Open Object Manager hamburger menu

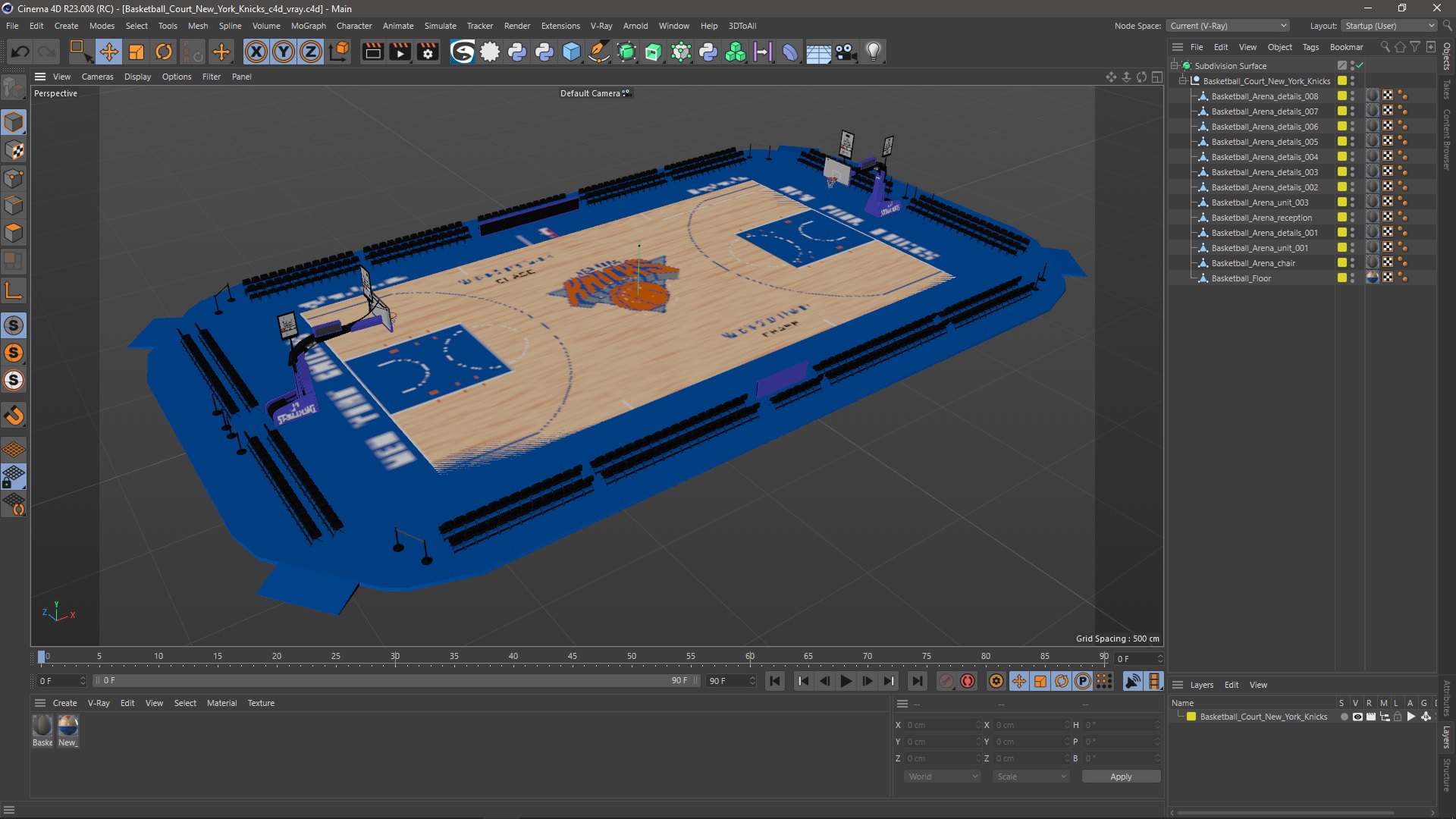coord(1178,47)
